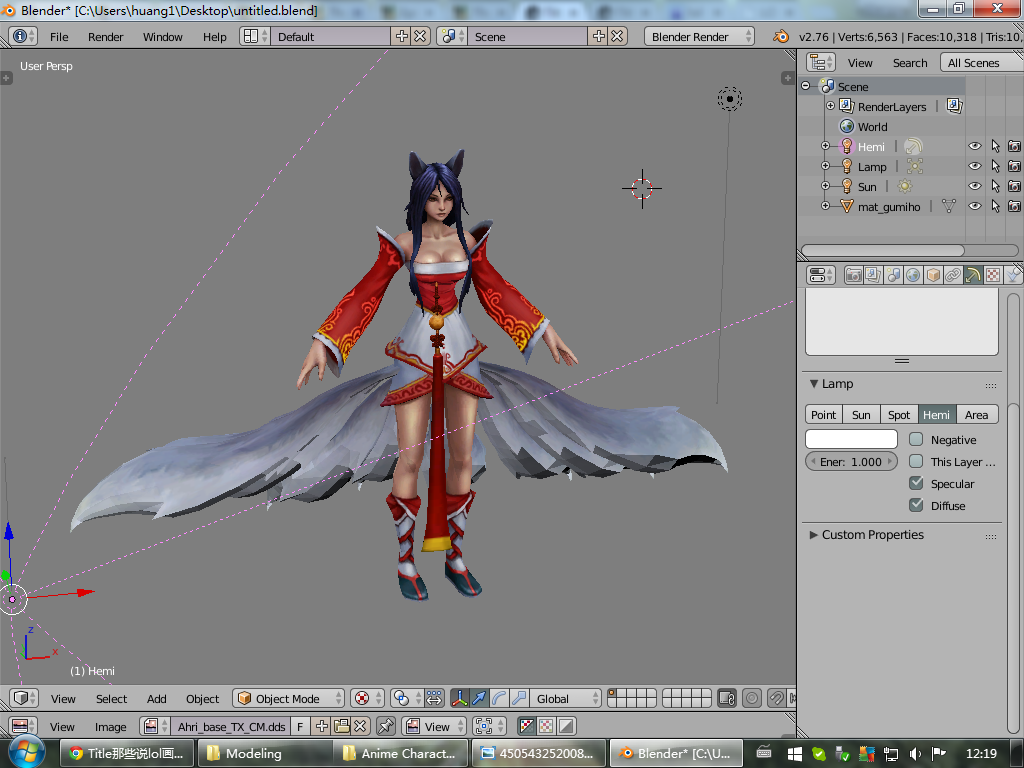Viewport: 1024px width, 768px height.
Task: Open the pivot point dropdown
Action: (408, 698)
